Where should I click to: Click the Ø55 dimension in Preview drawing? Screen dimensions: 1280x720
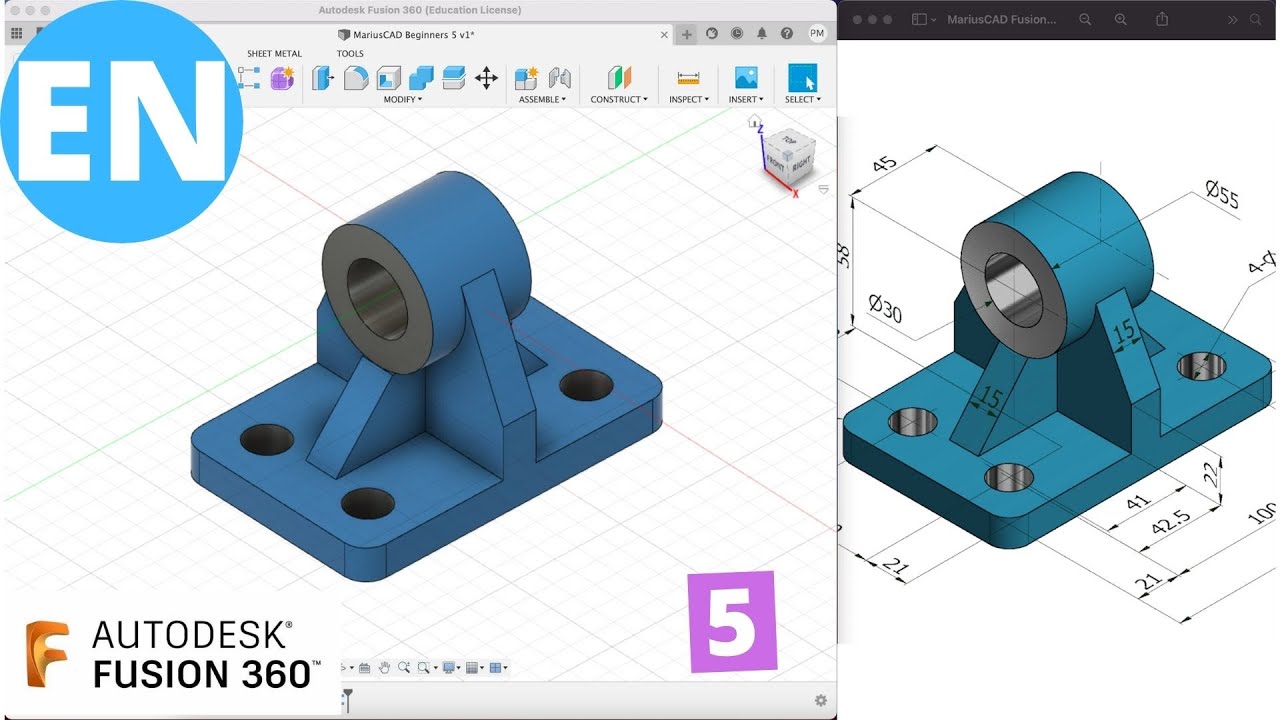[1222, 196]
